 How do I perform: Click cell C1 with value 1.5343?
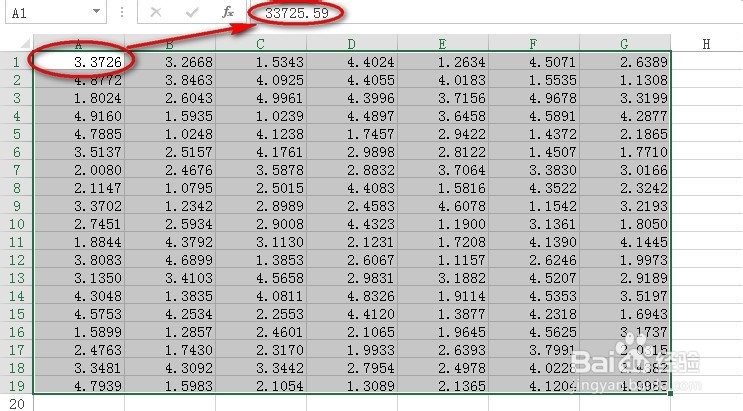tap(261, 62)
